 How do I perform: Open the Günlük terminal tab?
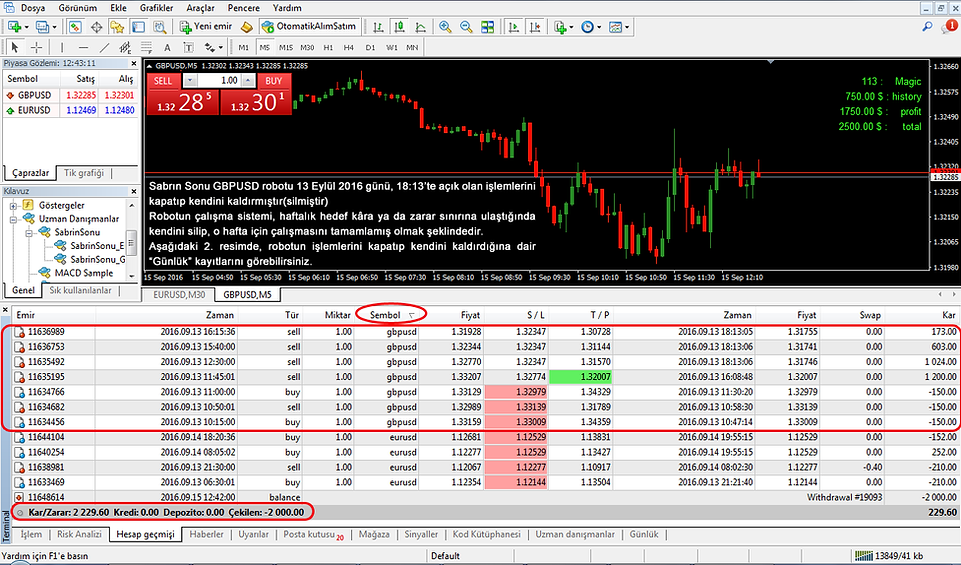pos(644,534)
